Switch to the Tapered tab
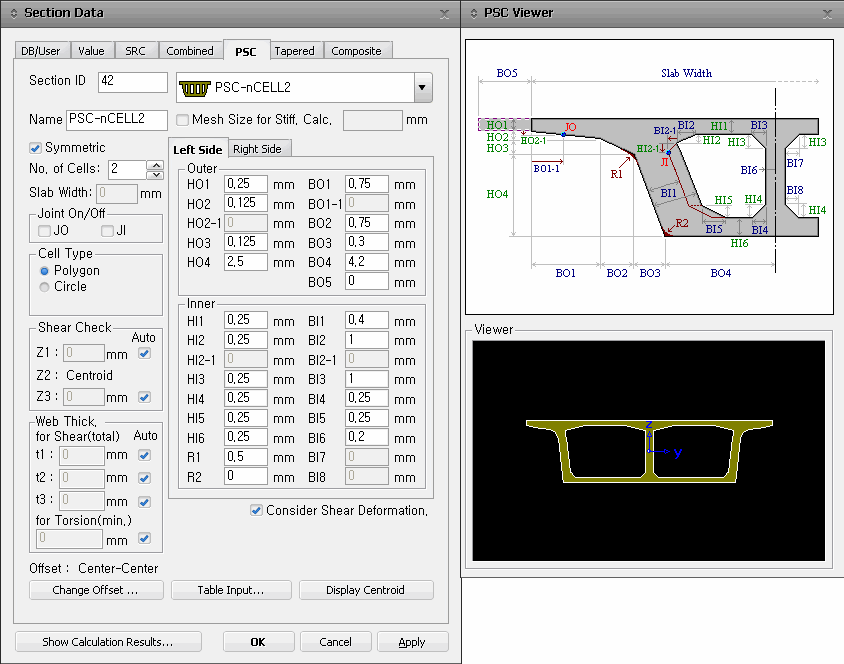Screen dimensions: 844x664 click(x=294, y=51)
